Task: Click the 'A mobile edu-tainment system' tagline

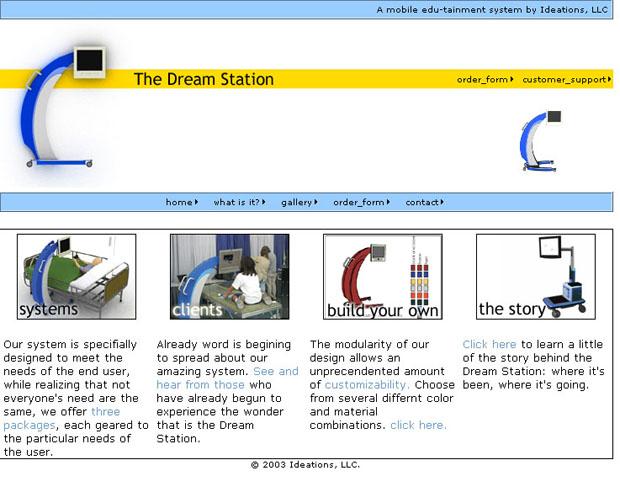Action: [x=492, y=9]
